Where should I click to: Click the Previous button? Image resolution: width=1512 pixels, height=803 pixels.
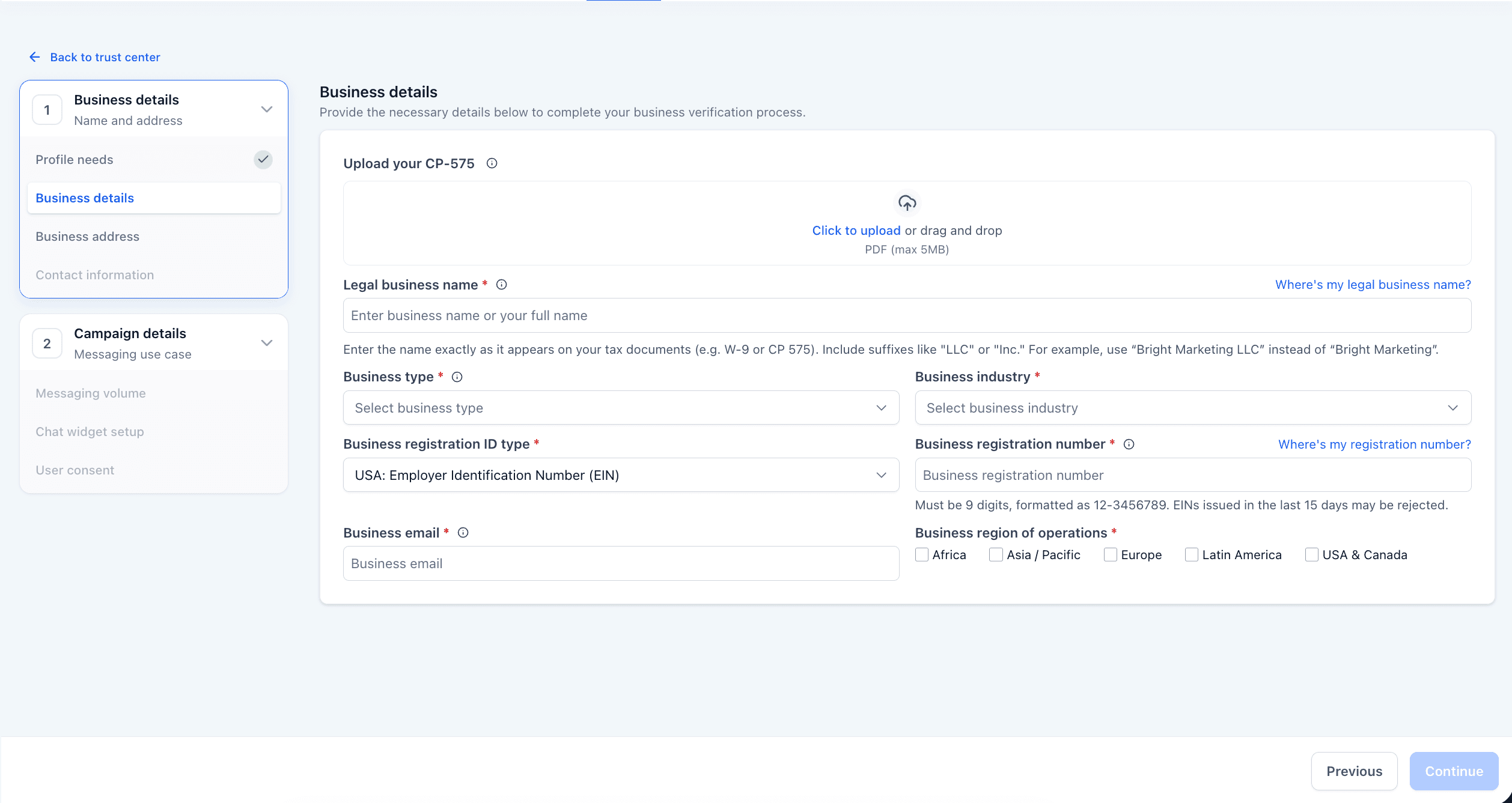[x=1354, y=771]
